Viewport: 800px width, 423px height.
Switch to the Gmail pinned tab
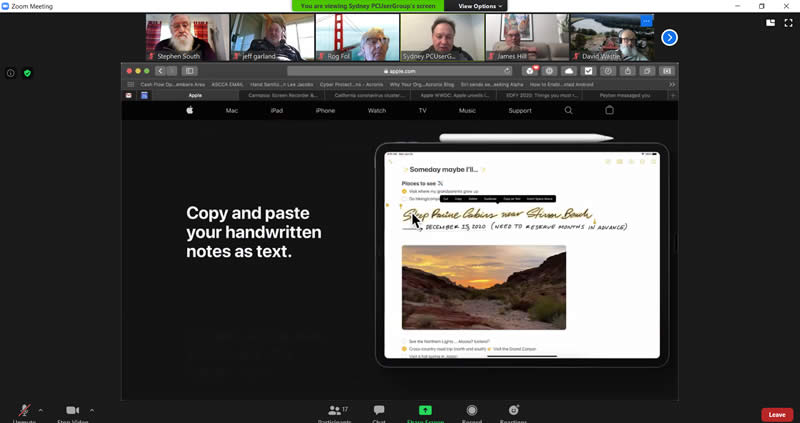click(x=129, y=95)
